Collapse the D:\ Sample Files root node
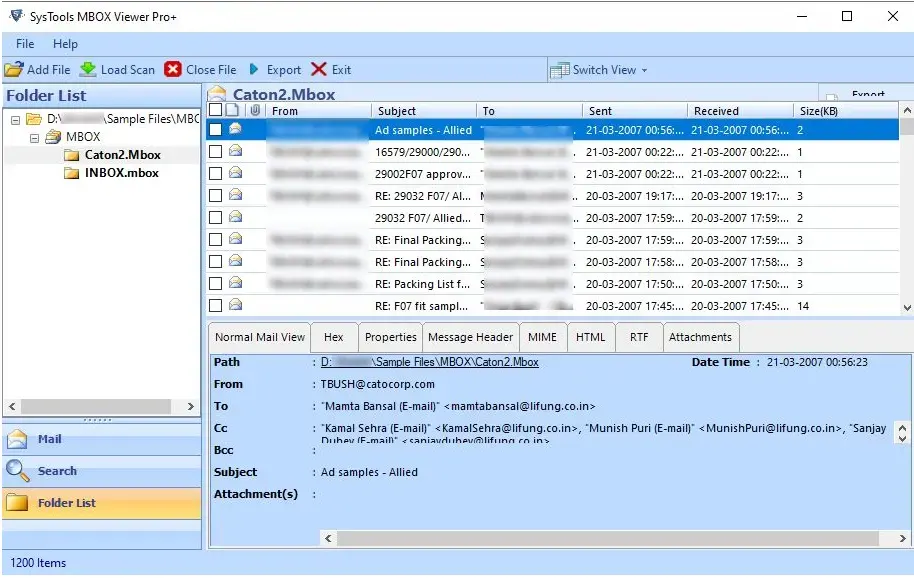 pyautogui.click(x=16, y=120)
